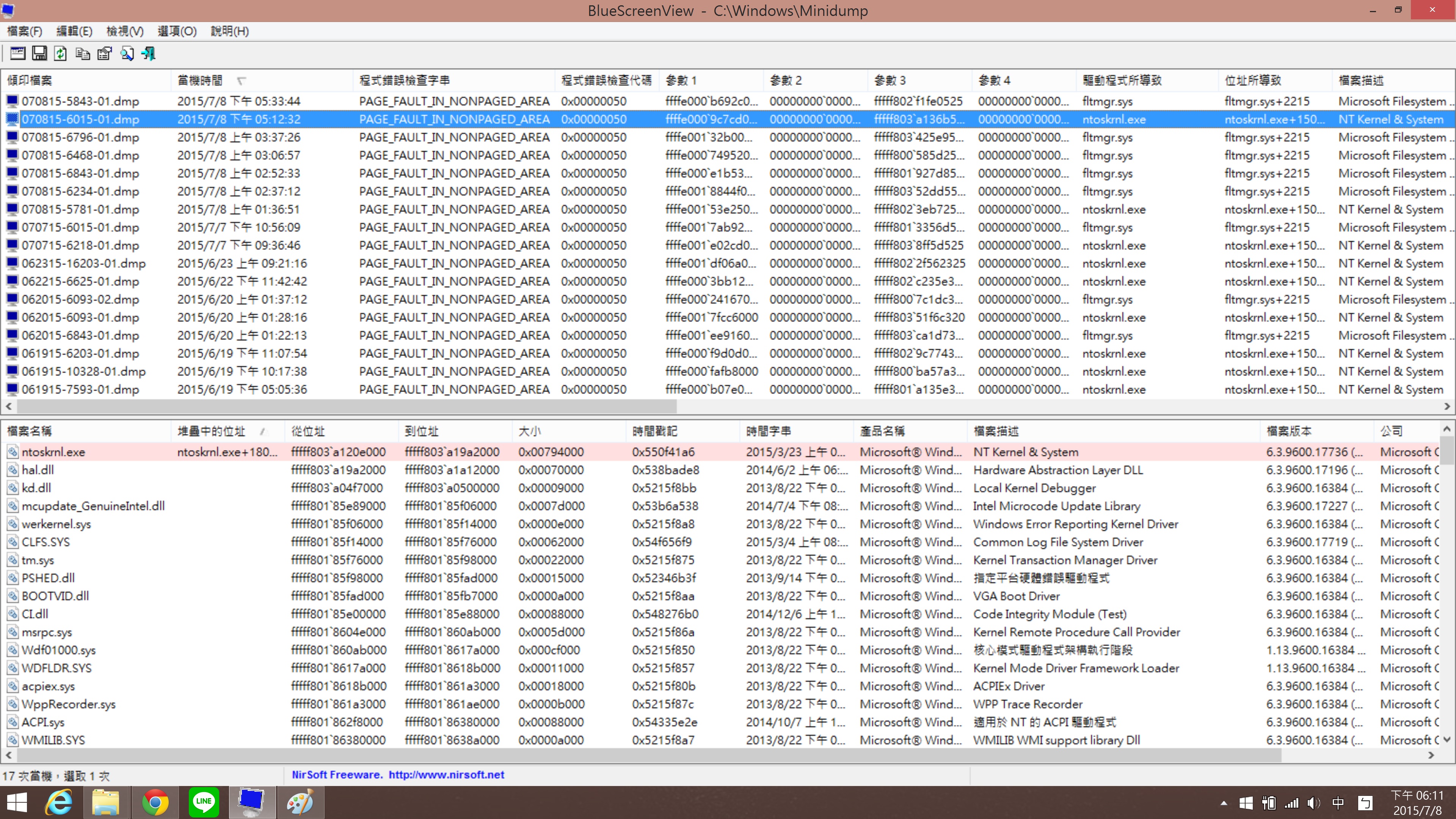This screenshot has height=819, width=1456.
Task: Refresh the crash list with toolbar icon
Action: [61, 54]
